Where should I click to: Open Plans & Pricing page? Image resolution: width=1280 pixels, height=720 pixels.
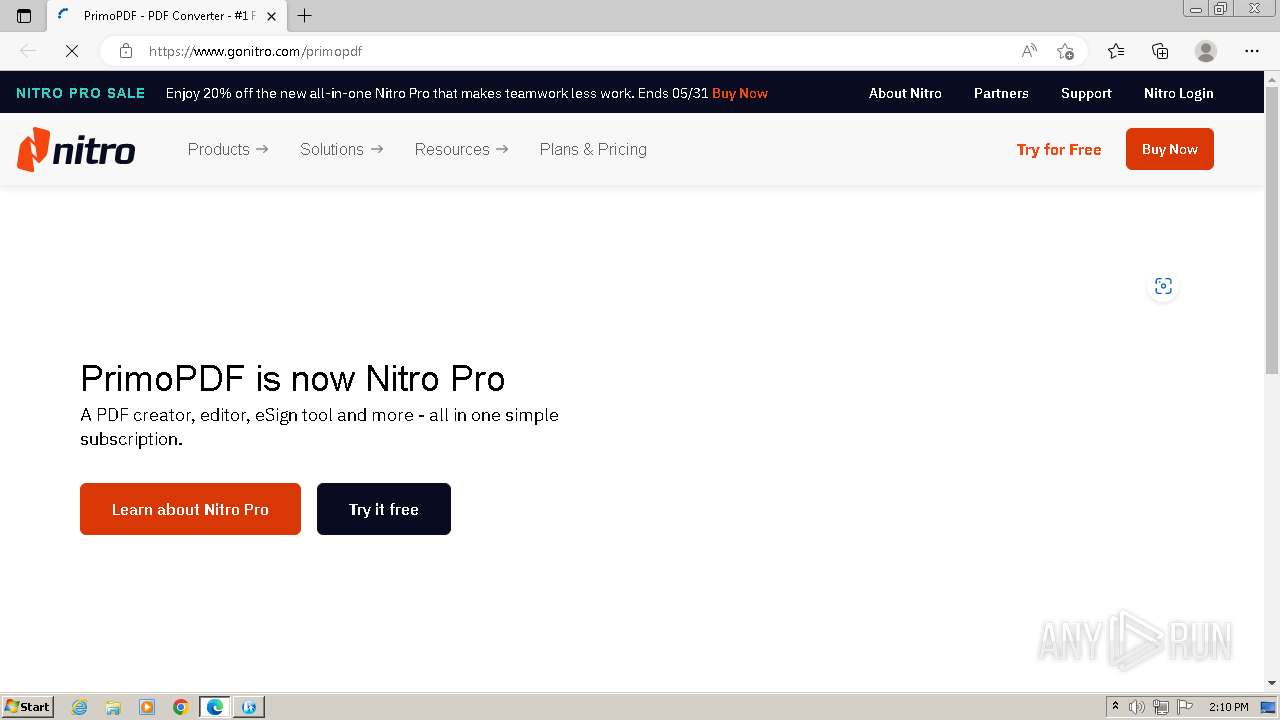(593, 149)
